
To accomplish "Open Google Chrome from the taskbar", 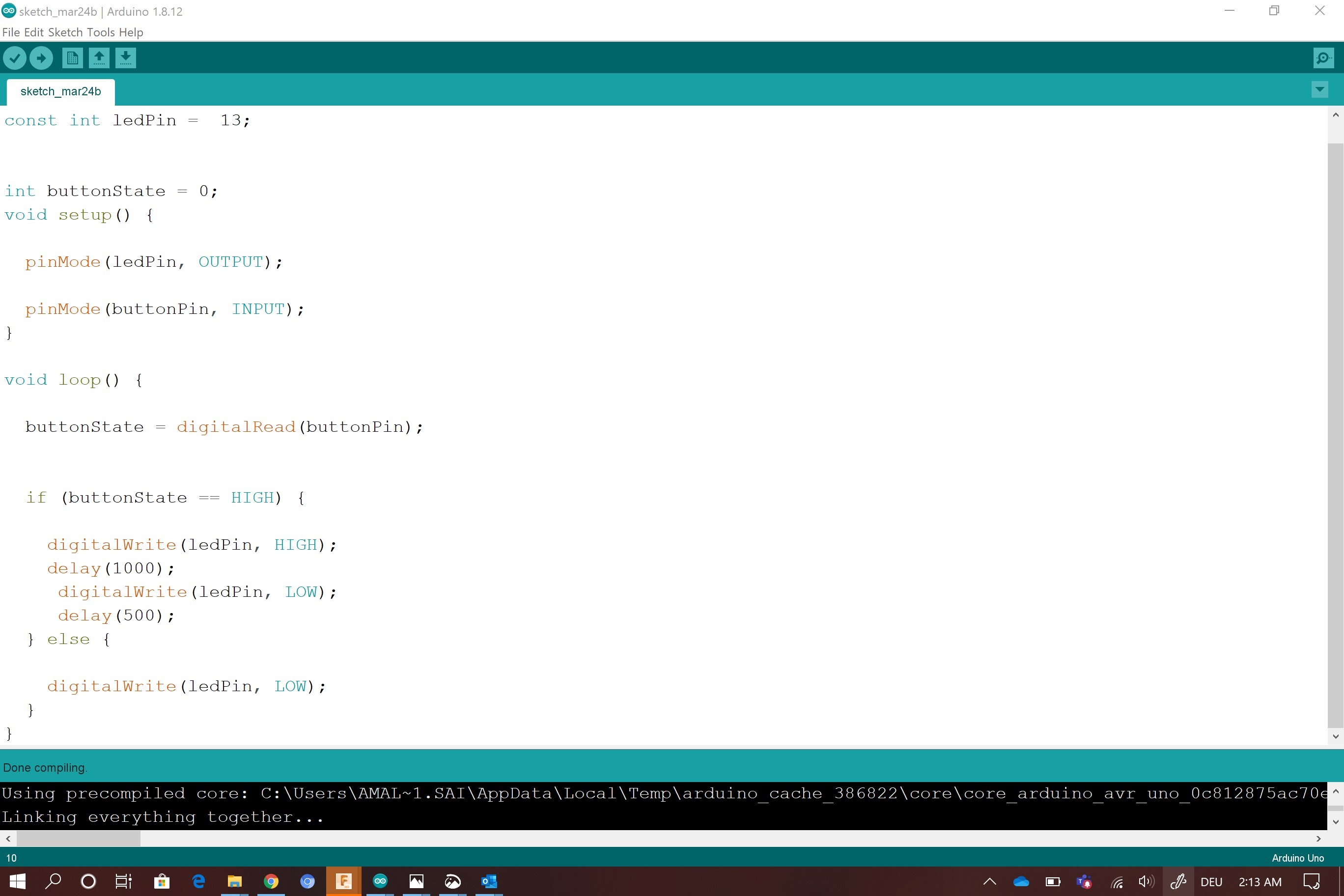I will click(271, 881).
